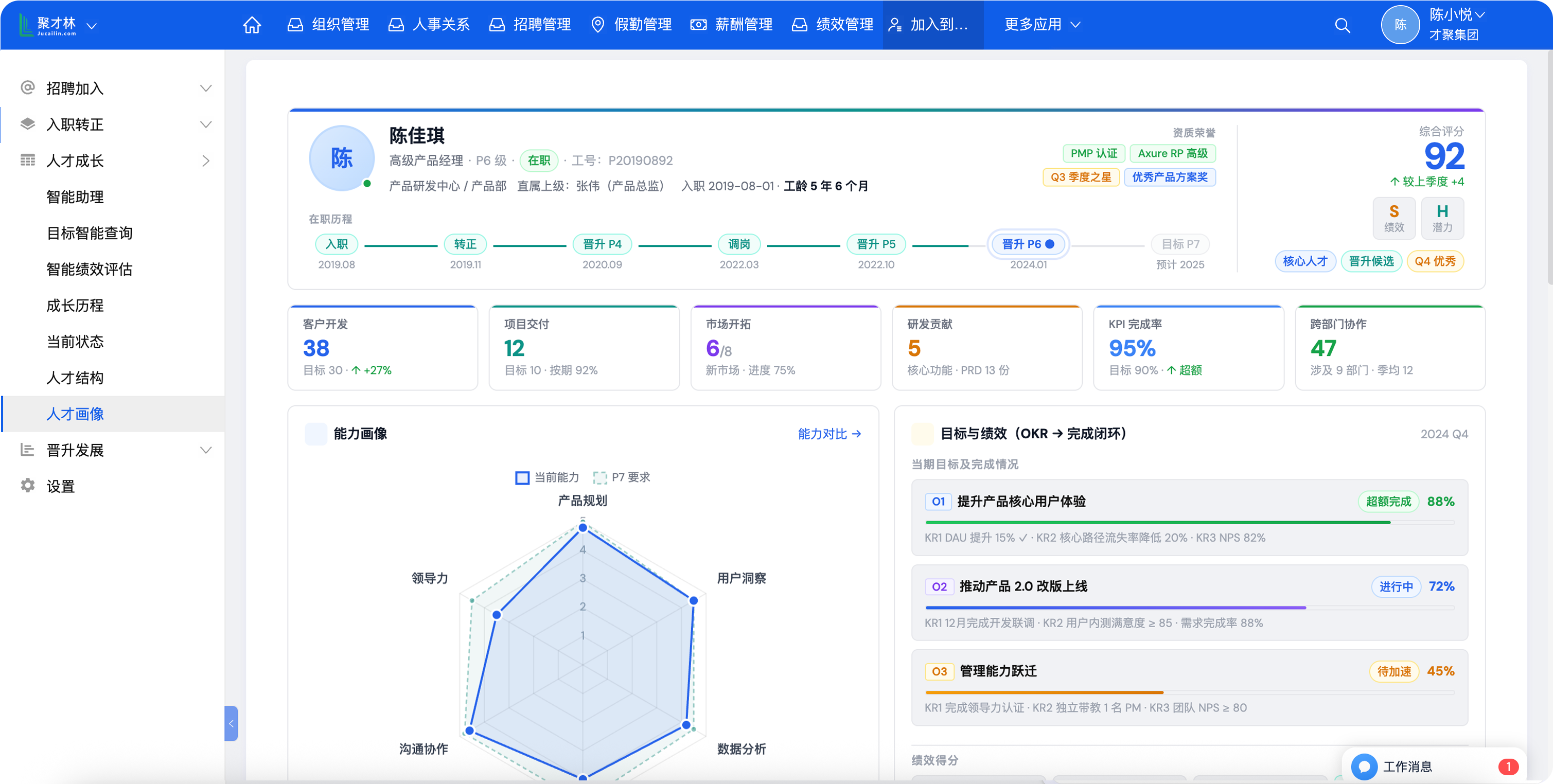Click O1 提升产品核心用户体验 progress bar
The image size is (1553, 784).
(1190, 523)
